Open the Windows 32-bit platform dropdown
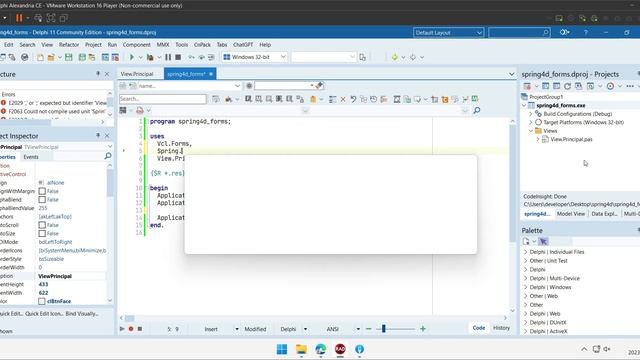This screenshot has width=640, height=360. click(283, 57)
